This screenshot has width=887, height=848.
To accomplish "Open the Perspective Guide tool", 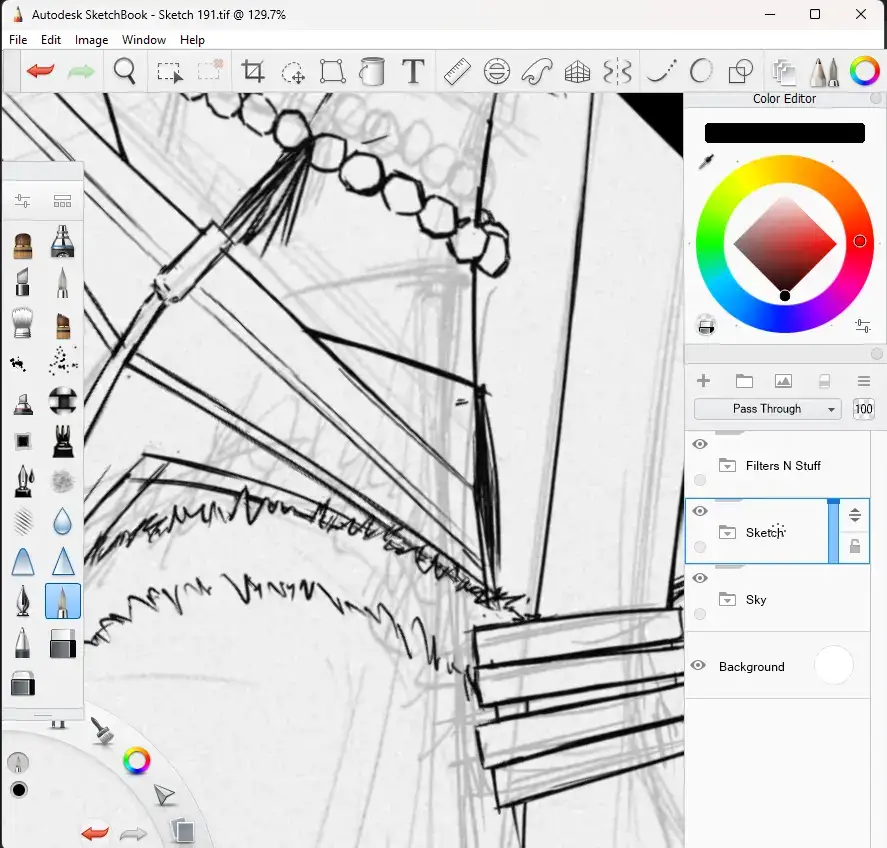I will pyautogui.click(x=577, y=71).
